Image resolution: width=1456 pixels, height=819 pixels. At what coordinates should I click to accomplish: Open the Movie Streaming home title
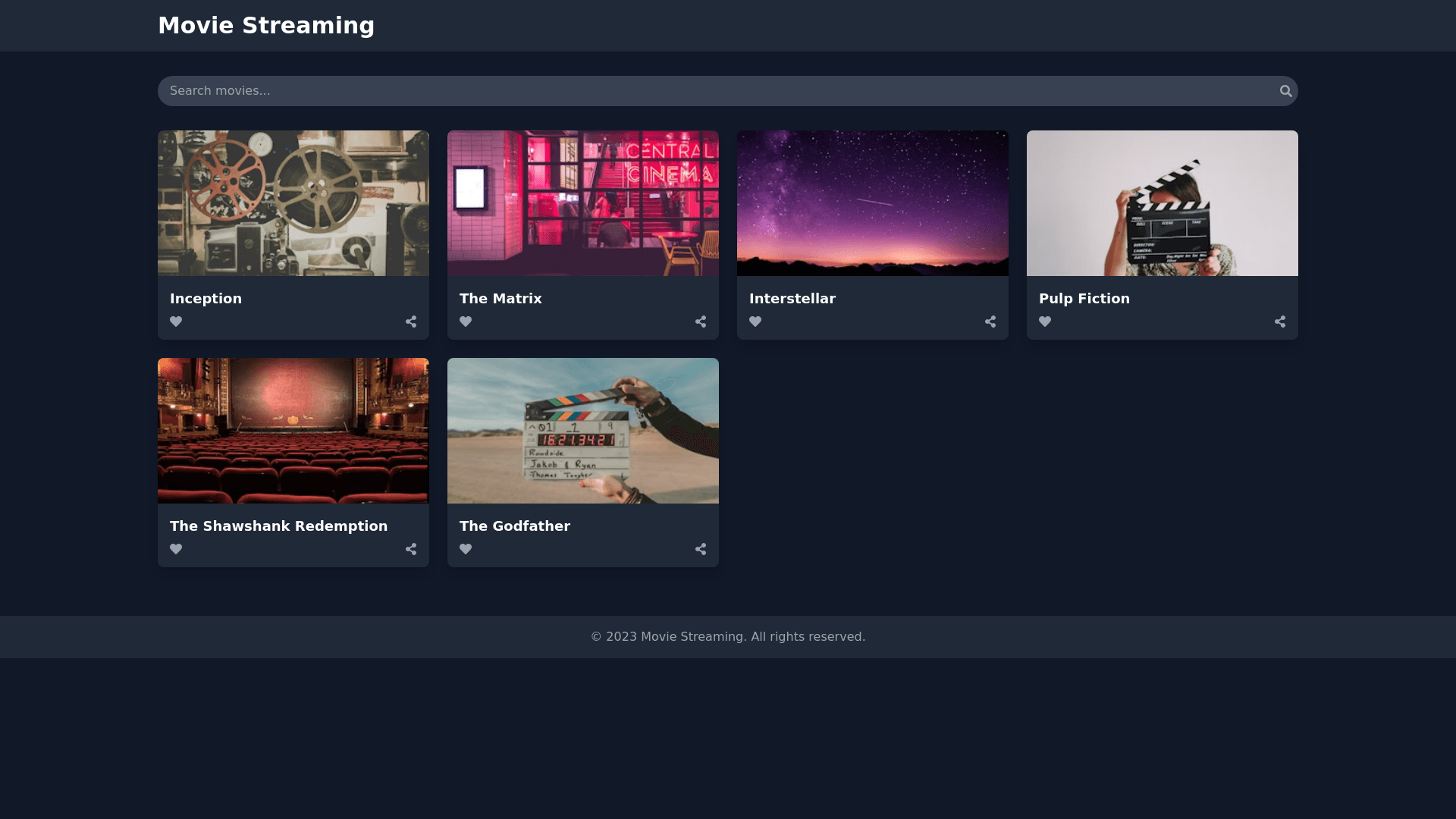[x=266, y=26]
